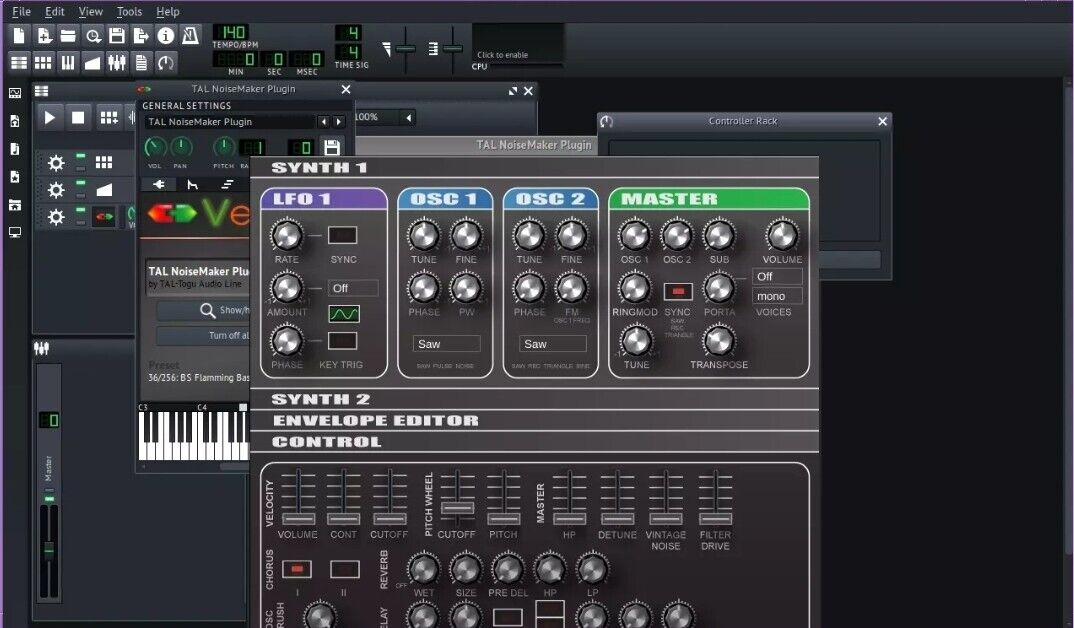Open the Edit menu

pyautogui.click(x=55, y=12)
